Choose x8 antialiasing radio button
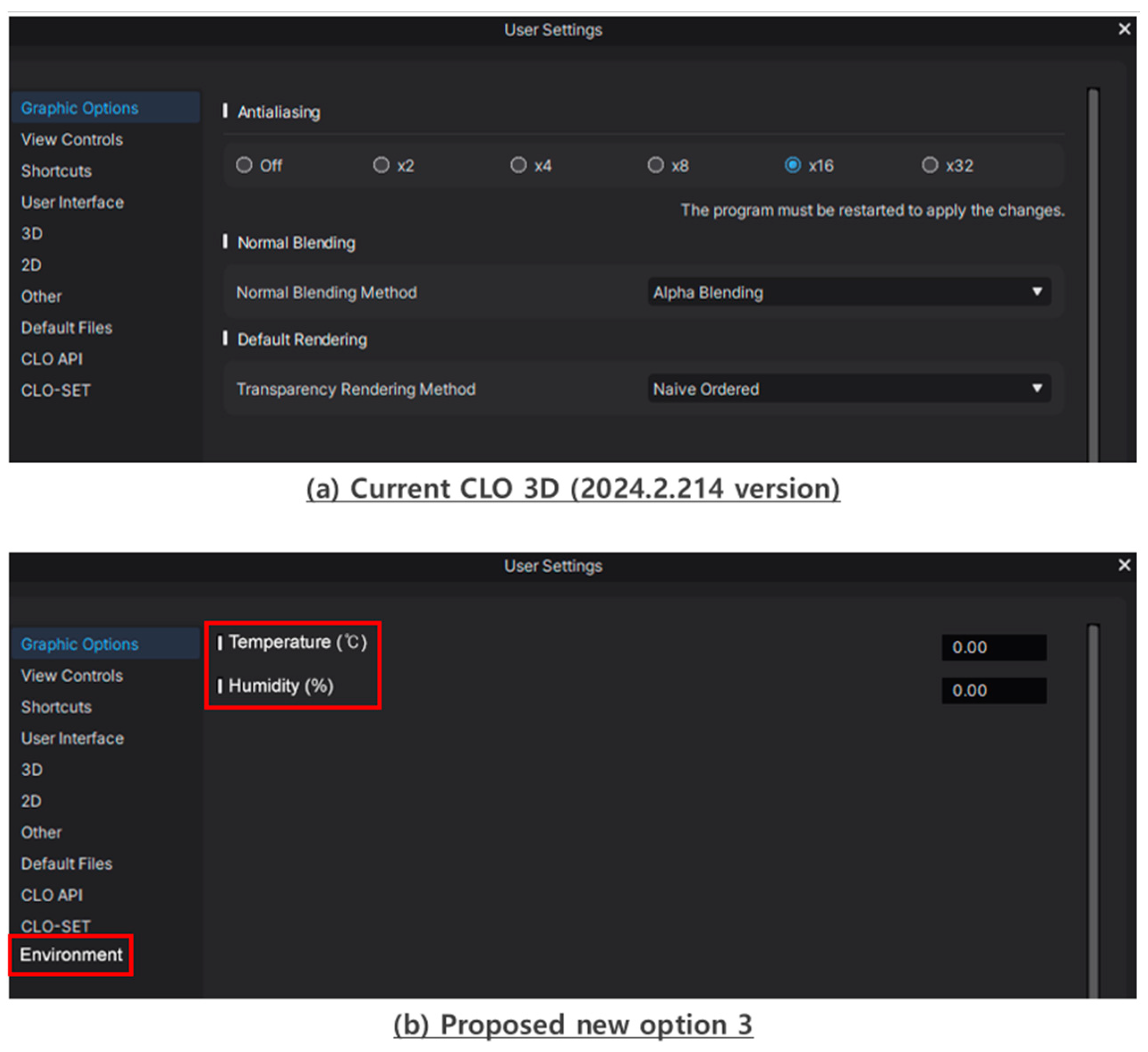 click(x=655, y=165)
